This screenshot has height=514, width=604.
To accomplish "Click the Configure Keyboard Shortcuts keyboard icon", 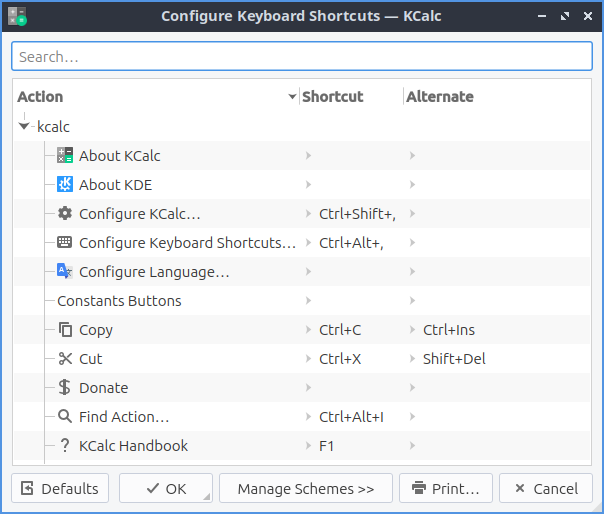I will 65,243.
